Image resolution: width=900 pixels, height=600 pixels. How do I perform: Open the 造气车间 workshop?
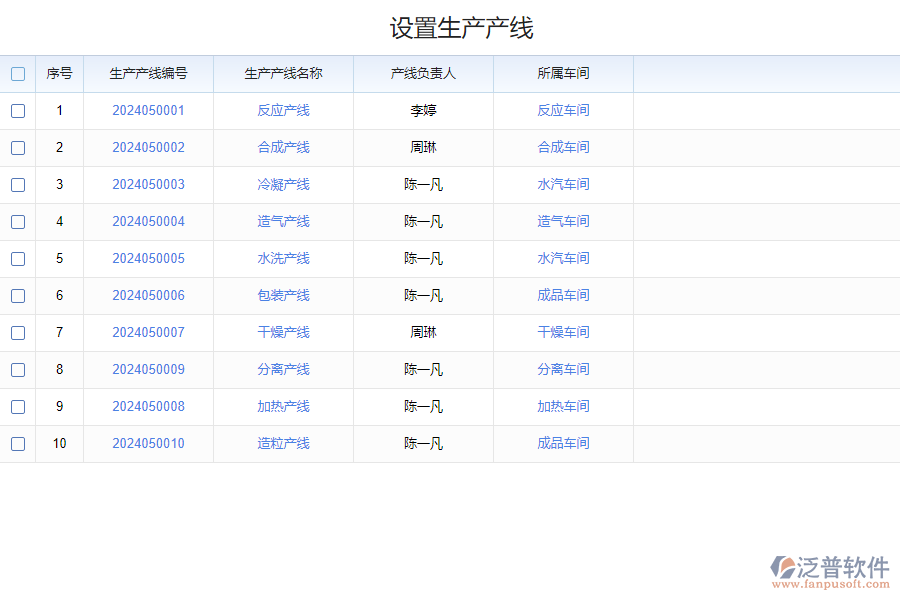pos(562,221)
